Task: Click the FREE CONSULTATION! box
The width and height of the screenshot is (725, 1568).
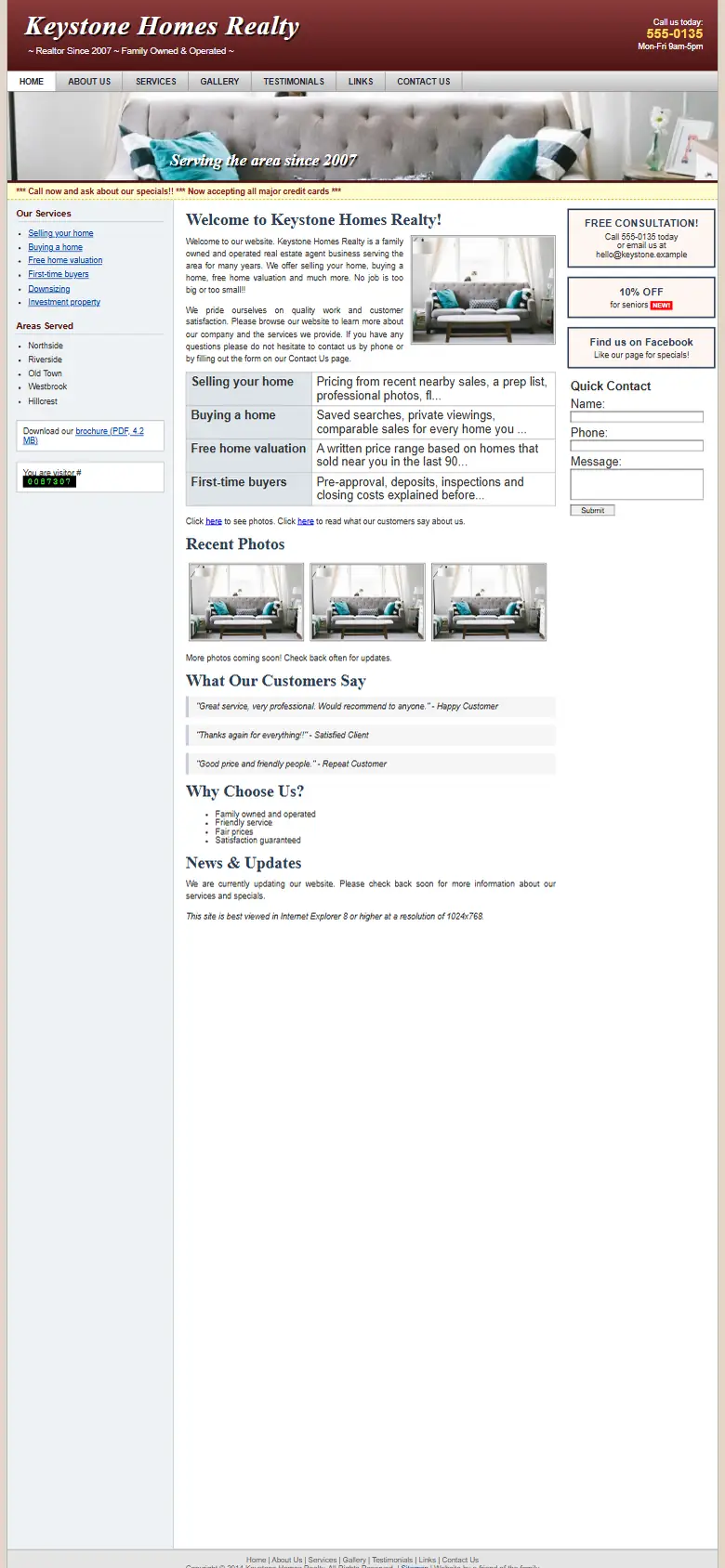Action: (x=641, y=238)
